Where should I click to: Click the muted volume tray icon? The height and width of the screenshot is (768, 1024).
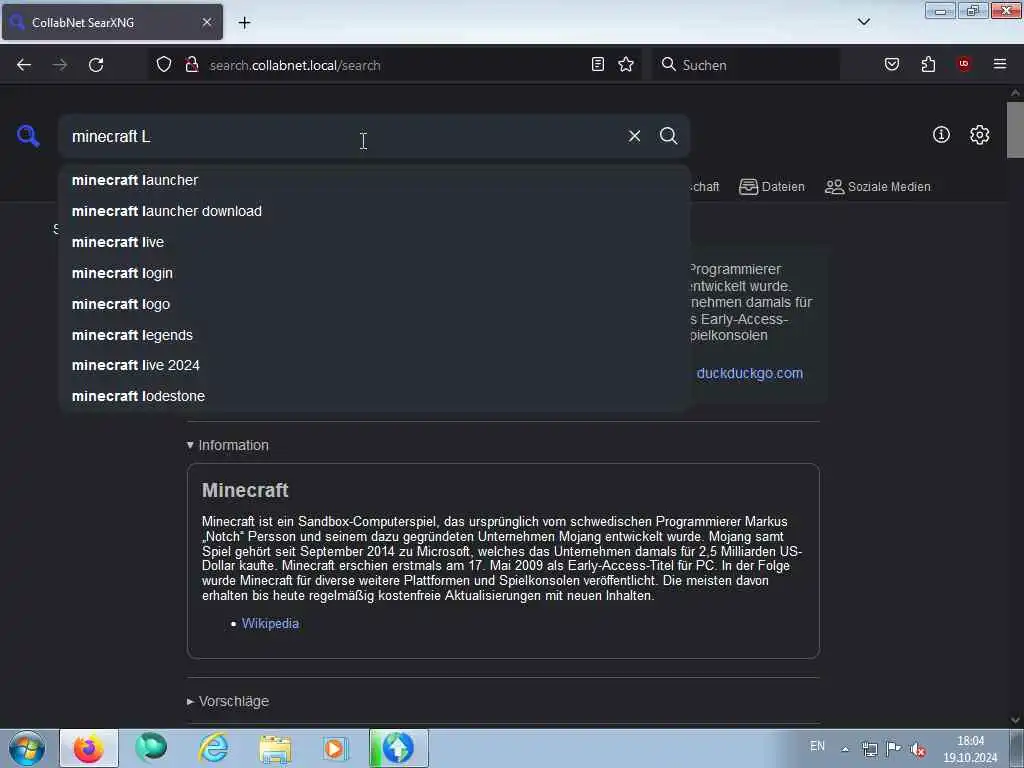pos(918,750)
